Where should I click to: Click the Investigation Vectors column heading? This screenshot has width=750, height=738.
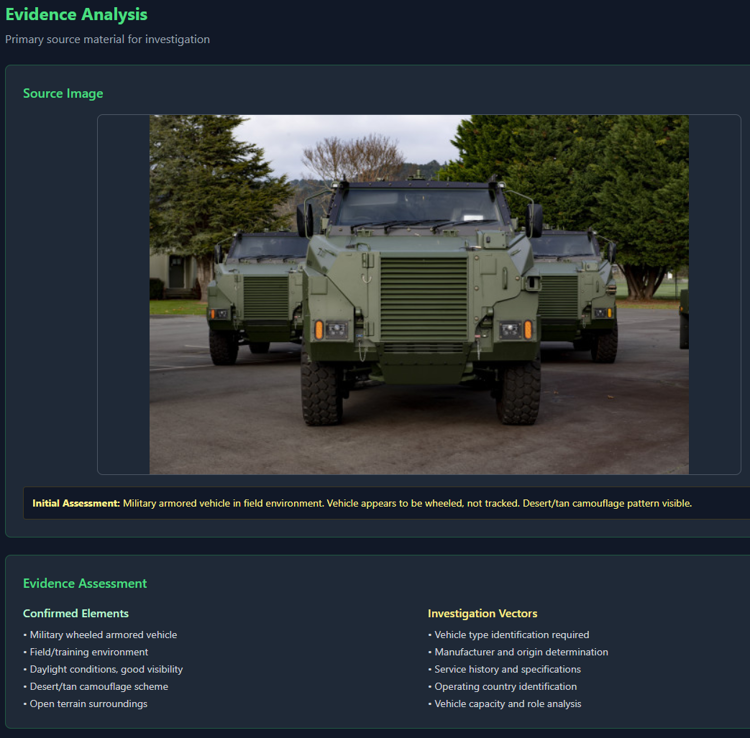tap(482, 613)
